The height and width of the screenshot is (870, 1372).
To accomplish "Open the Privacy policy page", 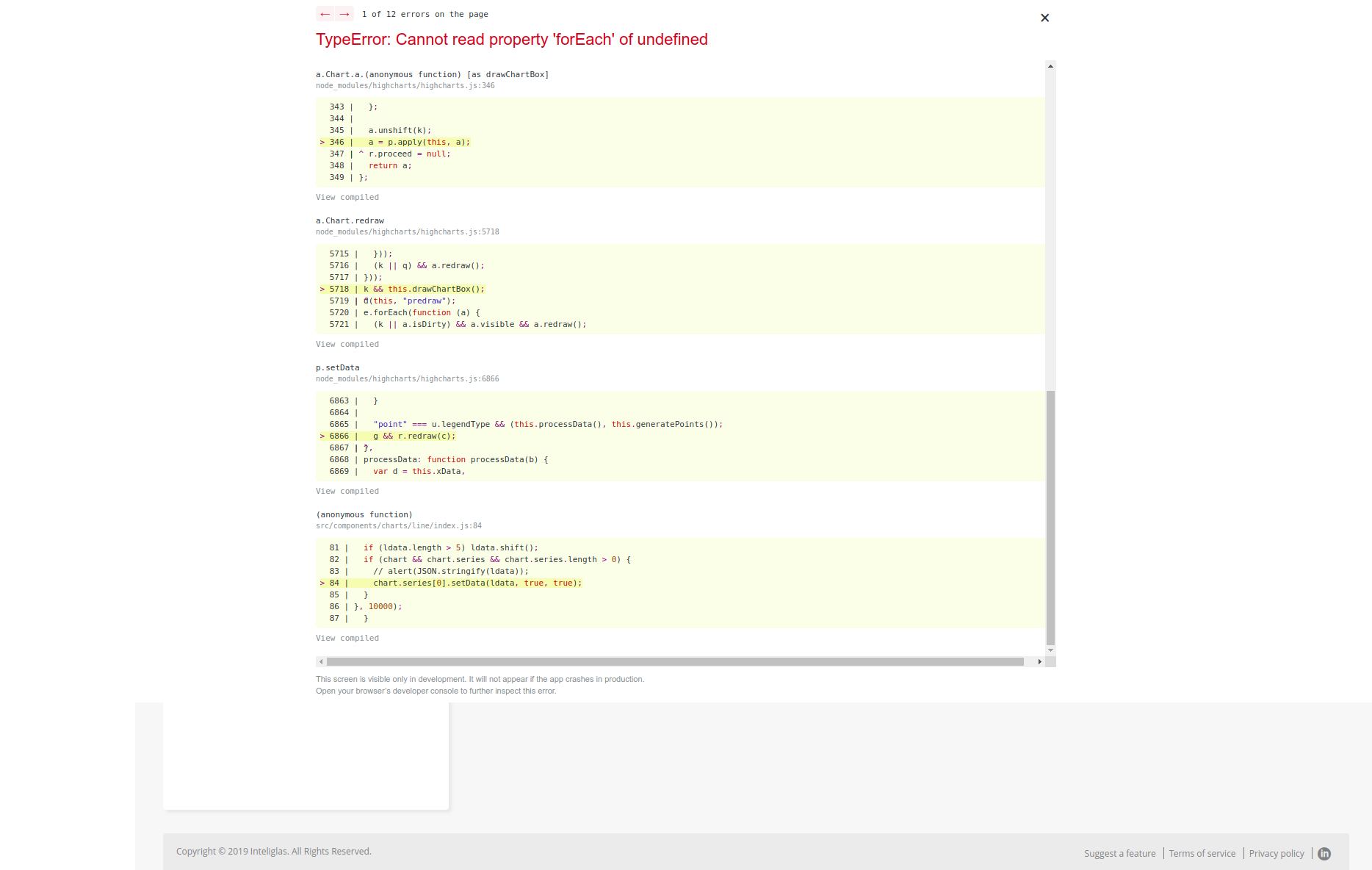I will (1277, 853).
